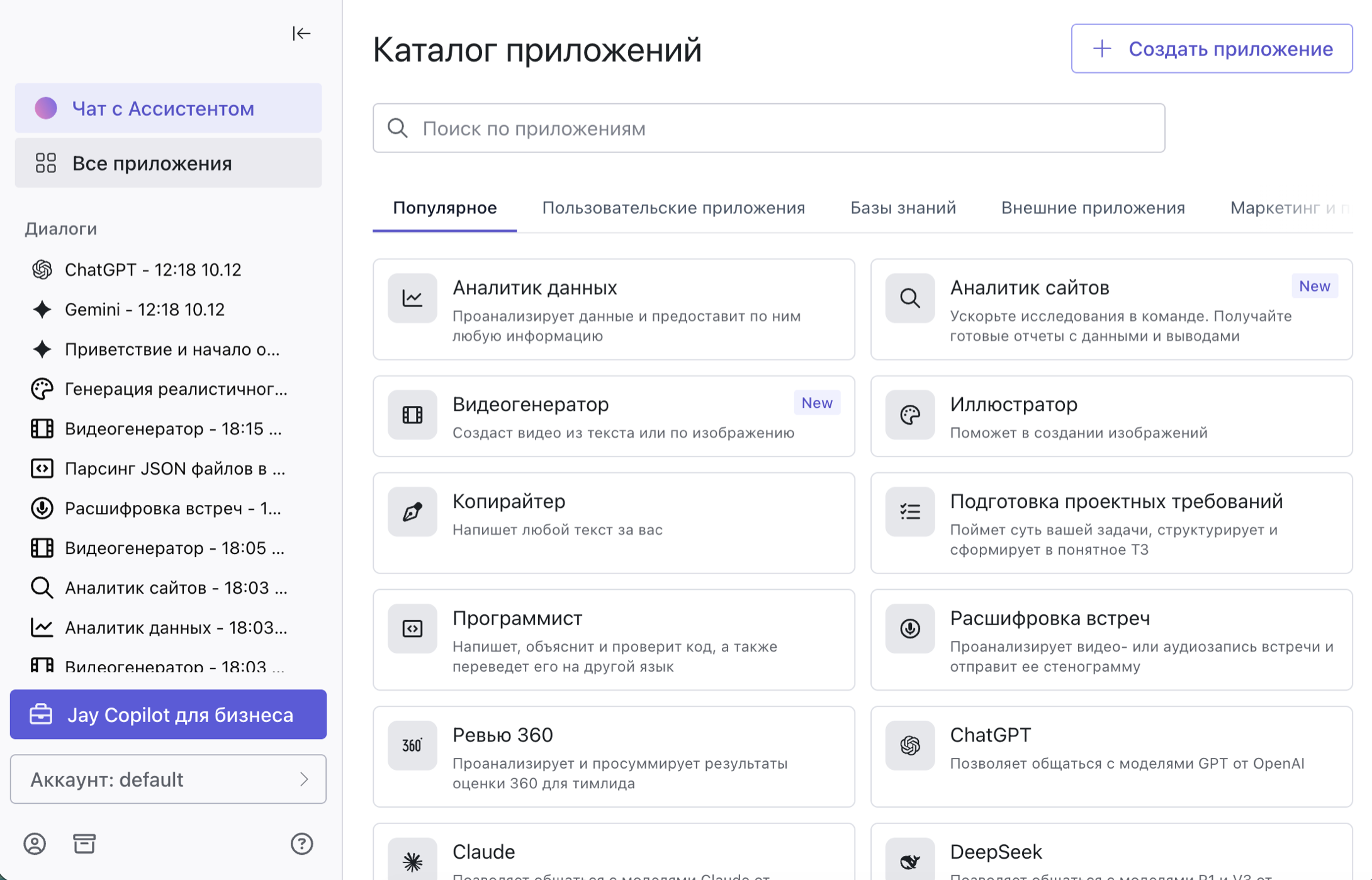The width and height of the screenshot is (1372, 880).
Task: Open Аналитик данных chart icon card
Action: (x=412, y=298)
